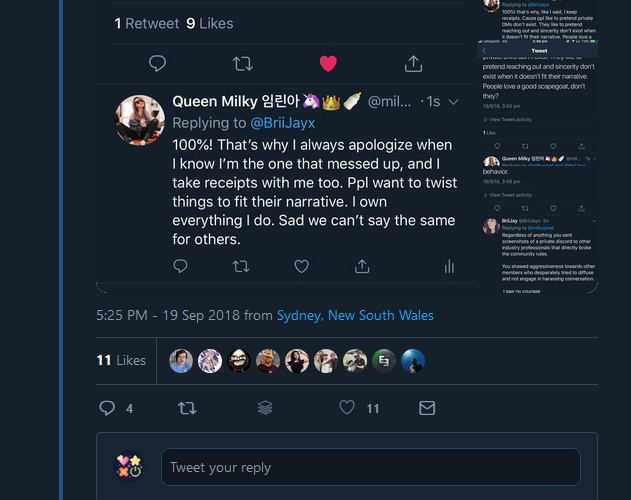The width and height of the screenshot is (631, 500).
Task: Click the stacked layers icon in bottom row
Action: [265, 408]
